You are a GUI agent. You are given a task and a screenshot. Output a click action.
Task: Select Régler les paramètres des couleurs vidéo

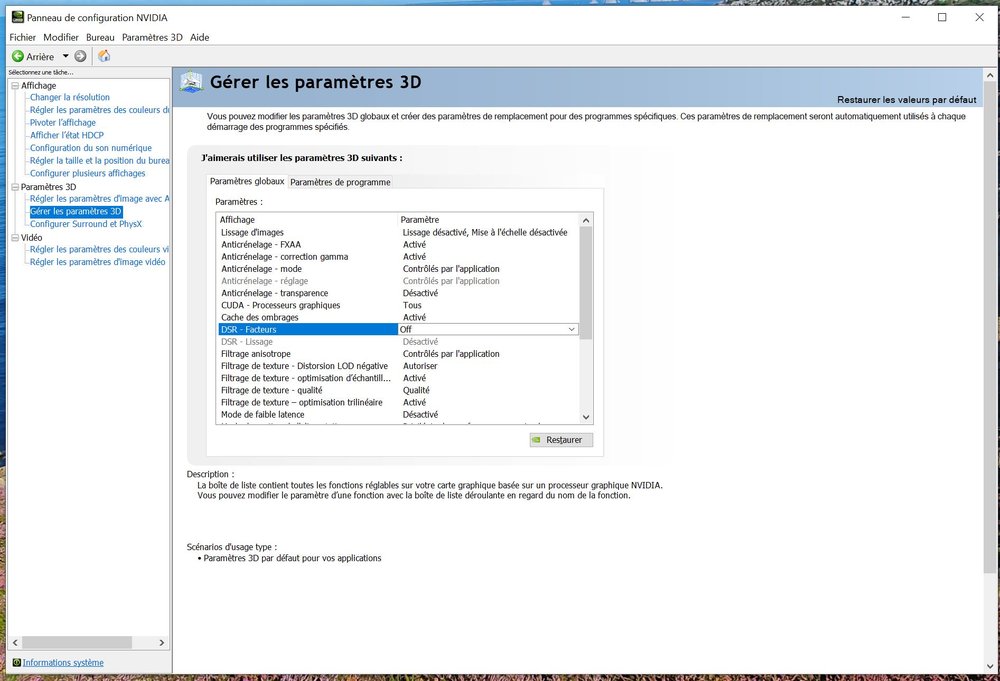pos(99,249)
